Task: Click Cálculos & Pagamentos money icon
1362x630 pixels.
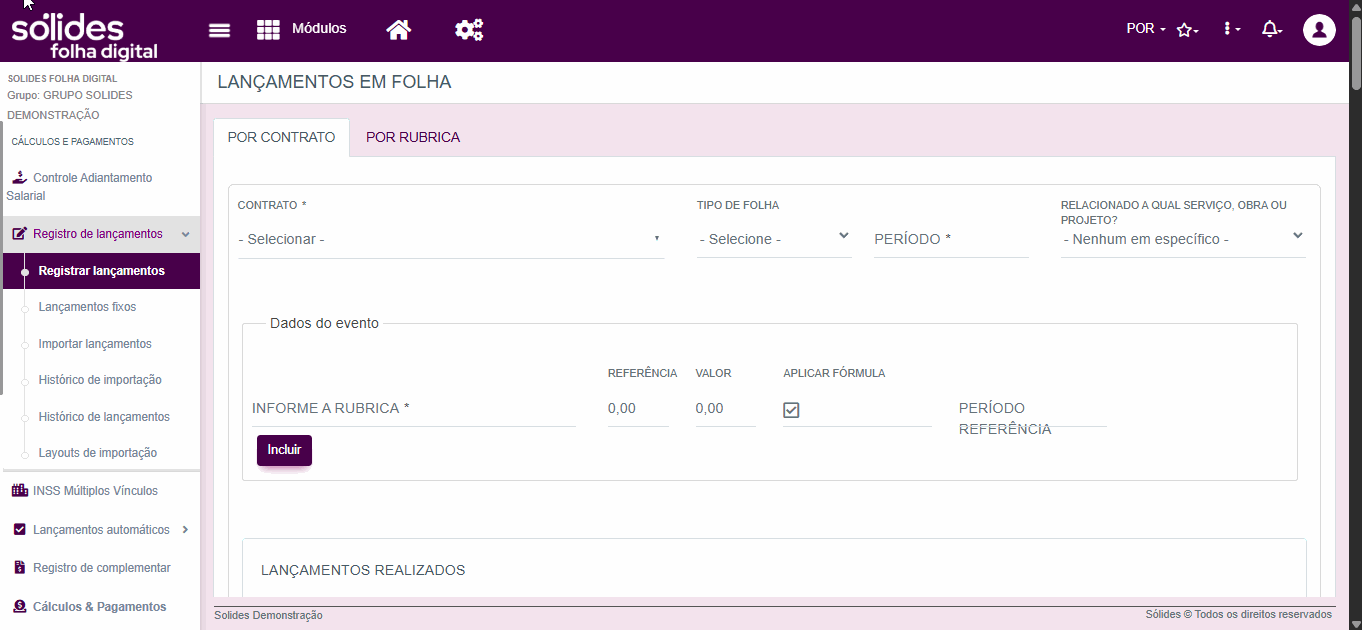Action: 19,606
